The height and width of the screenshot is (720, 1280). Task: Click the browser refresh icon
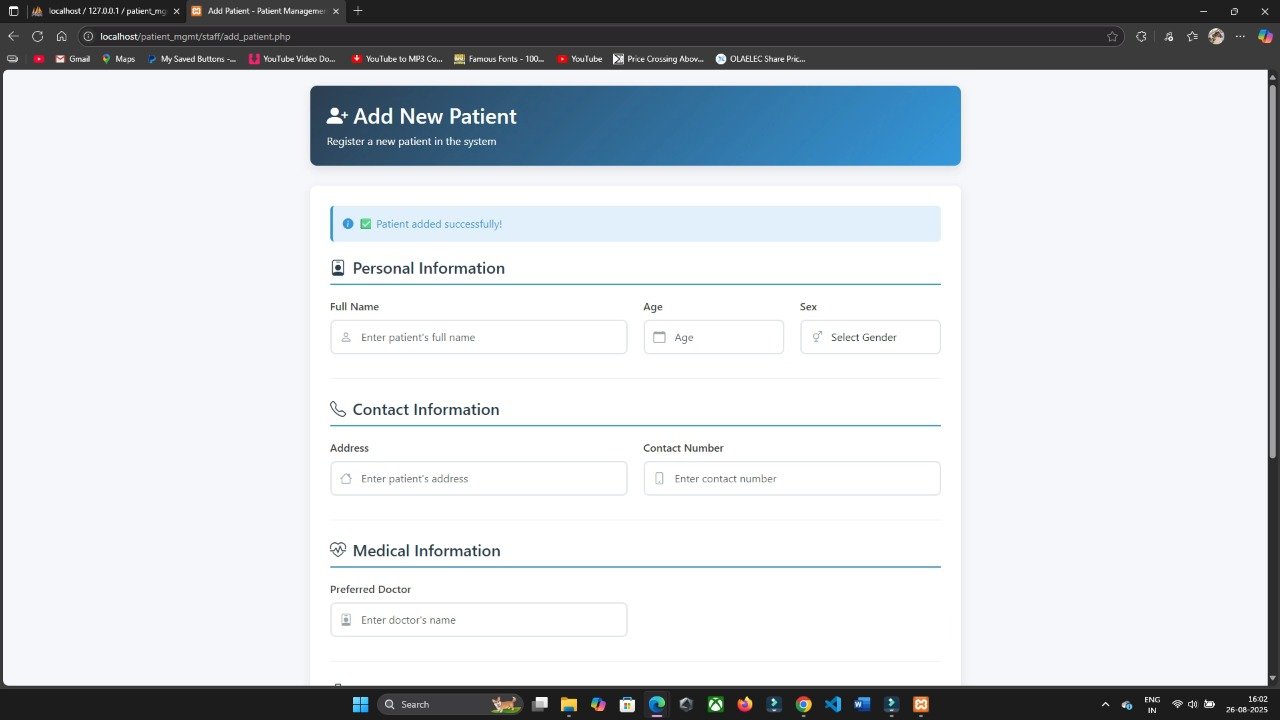pos(38,36)
